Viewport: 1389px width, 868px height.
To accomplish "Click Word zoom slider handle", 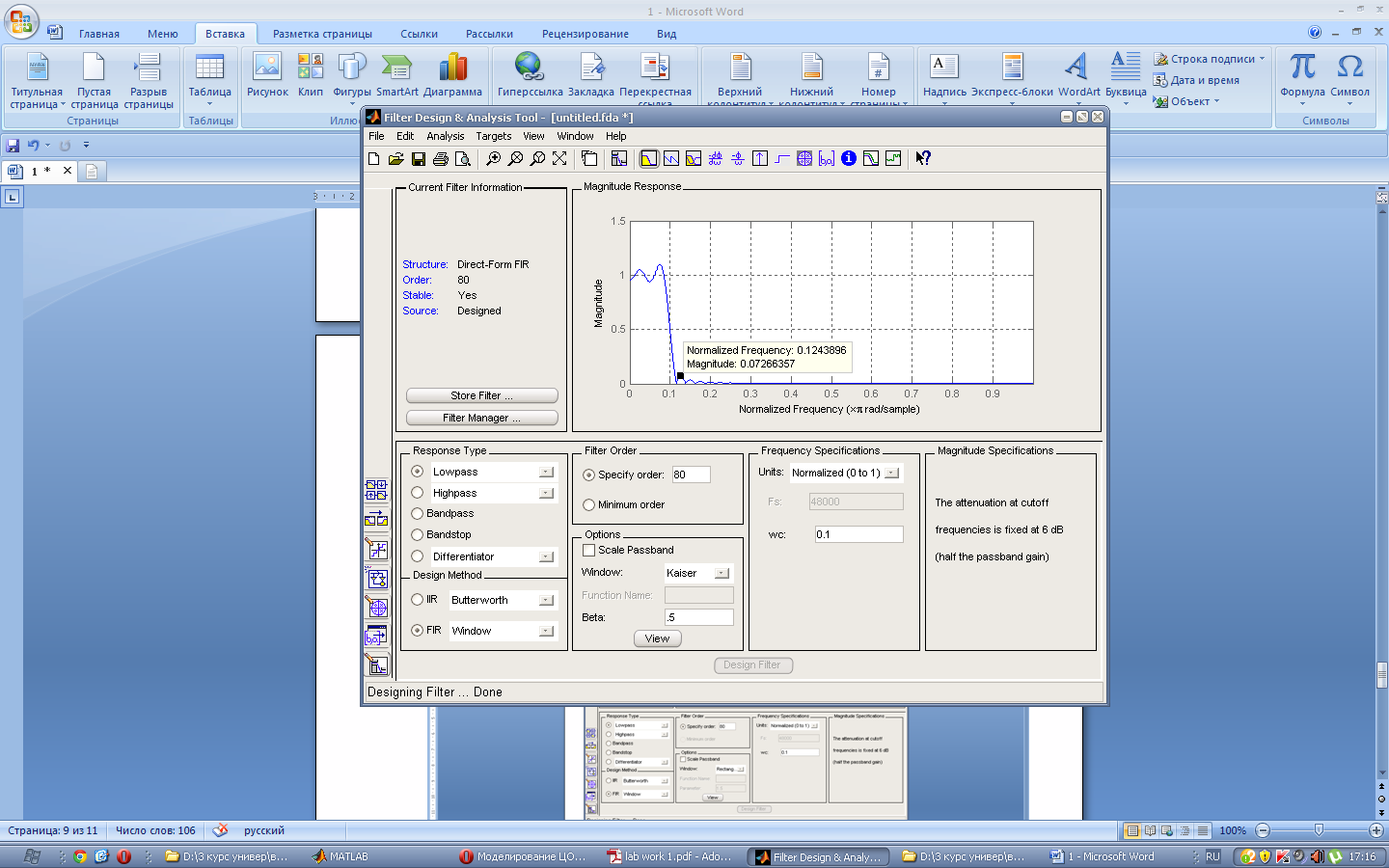I will pos(1319,830).
